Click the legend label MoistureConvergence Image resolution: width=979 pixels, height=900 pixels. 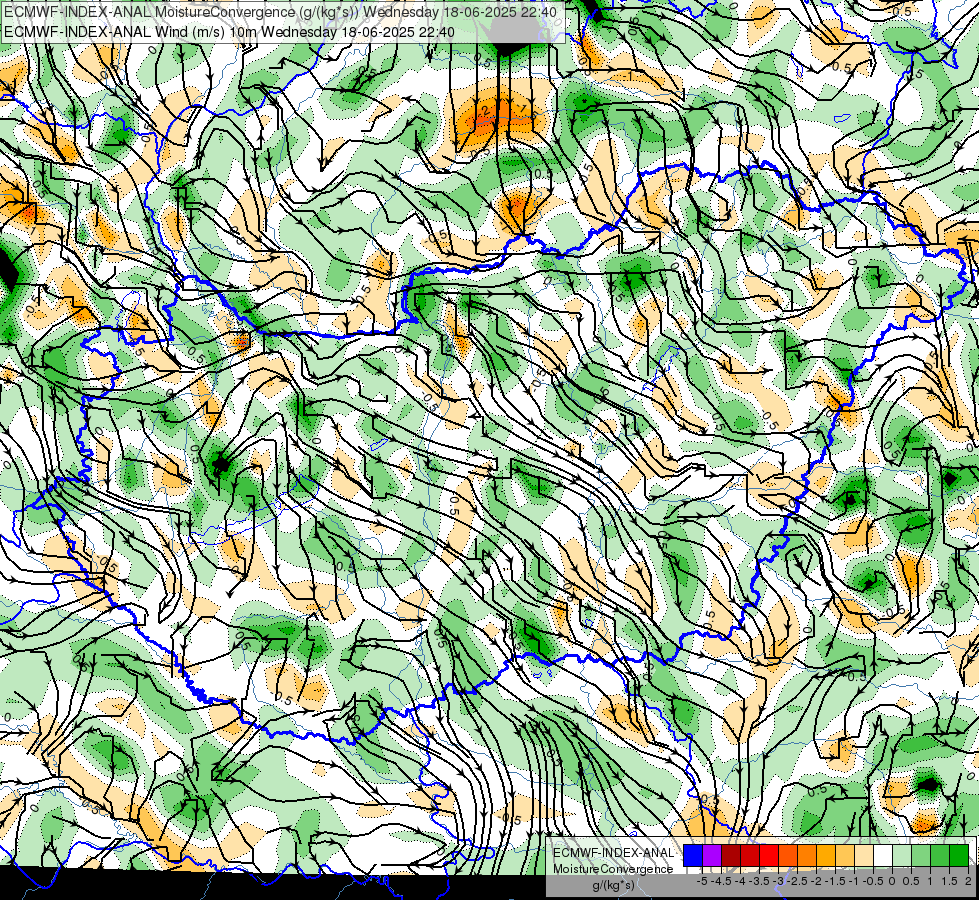point(613,869)
